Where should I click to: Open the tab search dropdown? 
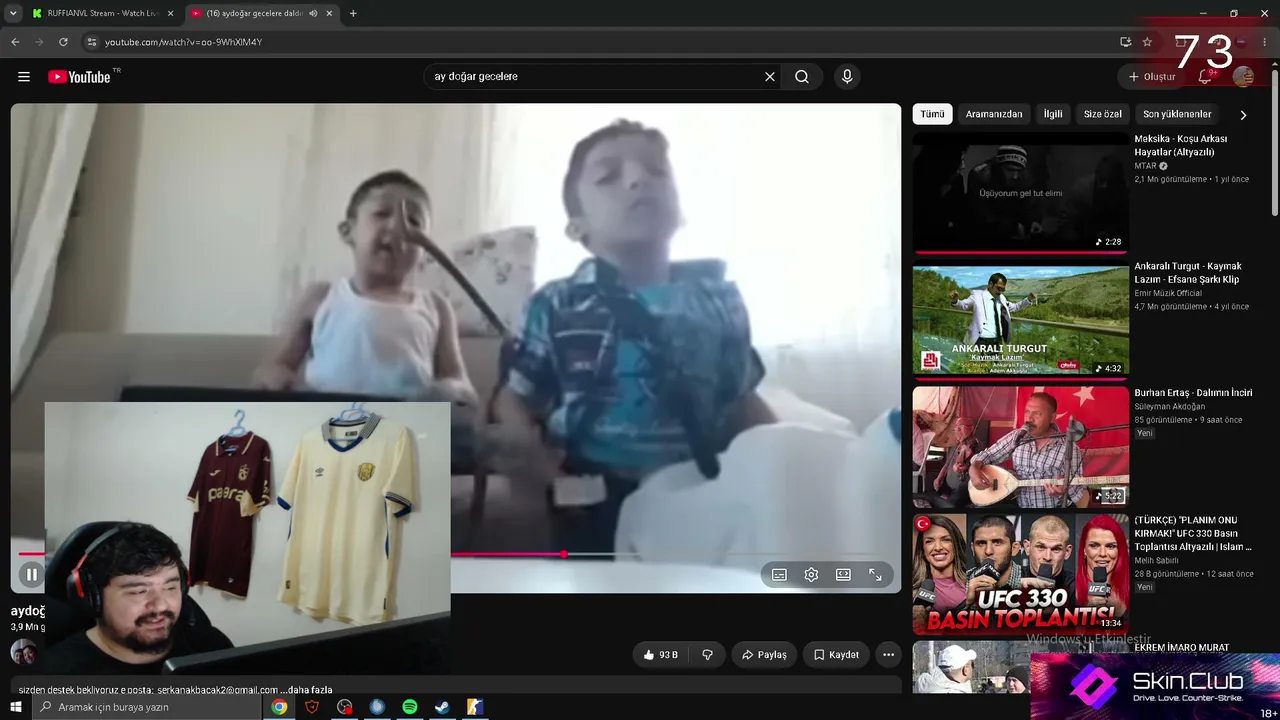(12, 13)
